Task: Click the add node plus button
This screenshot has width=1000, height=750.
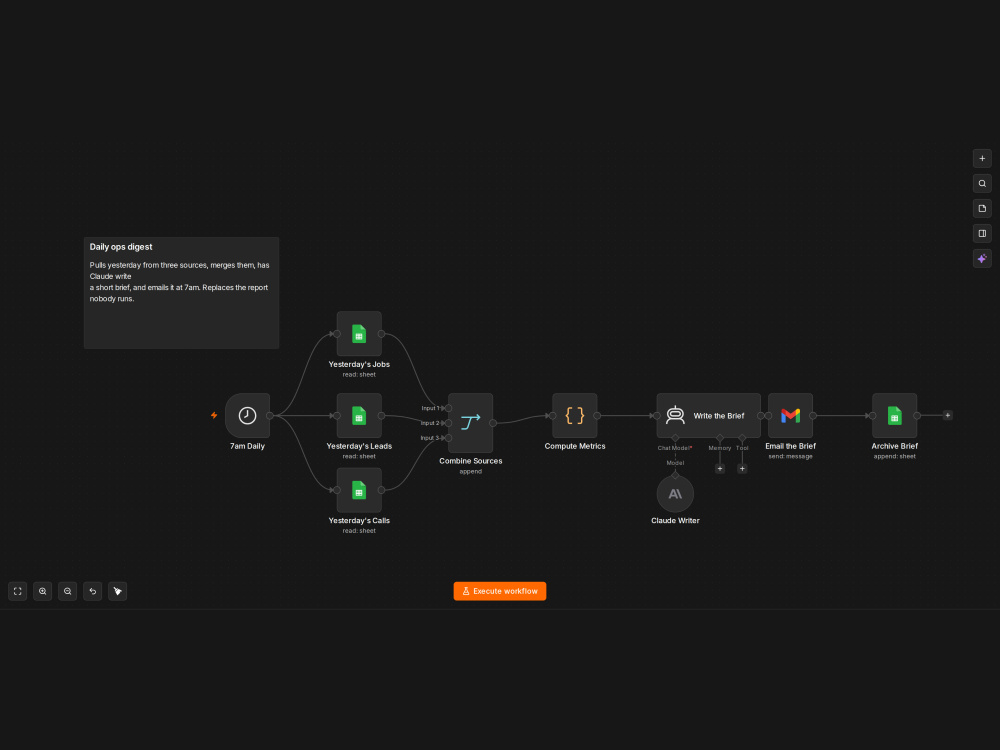Action: coord(982,158)
